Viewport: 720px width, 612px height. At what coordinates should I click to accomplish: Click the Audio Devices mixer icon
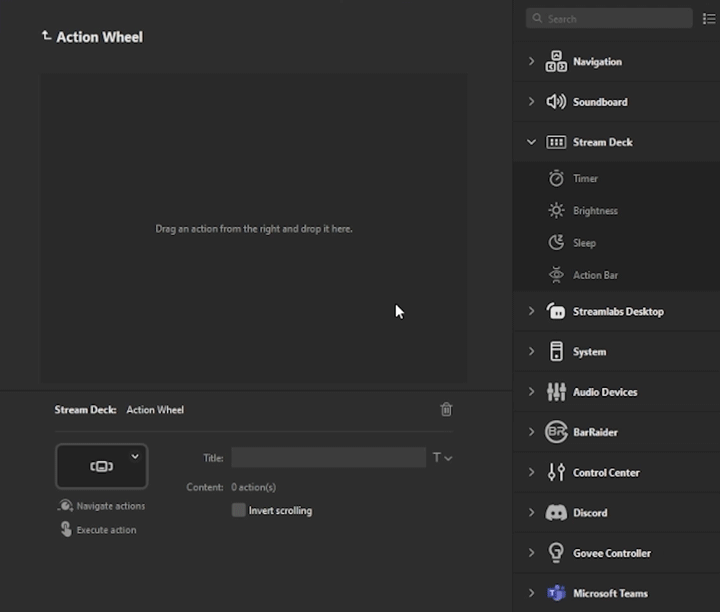click(556, 392)
